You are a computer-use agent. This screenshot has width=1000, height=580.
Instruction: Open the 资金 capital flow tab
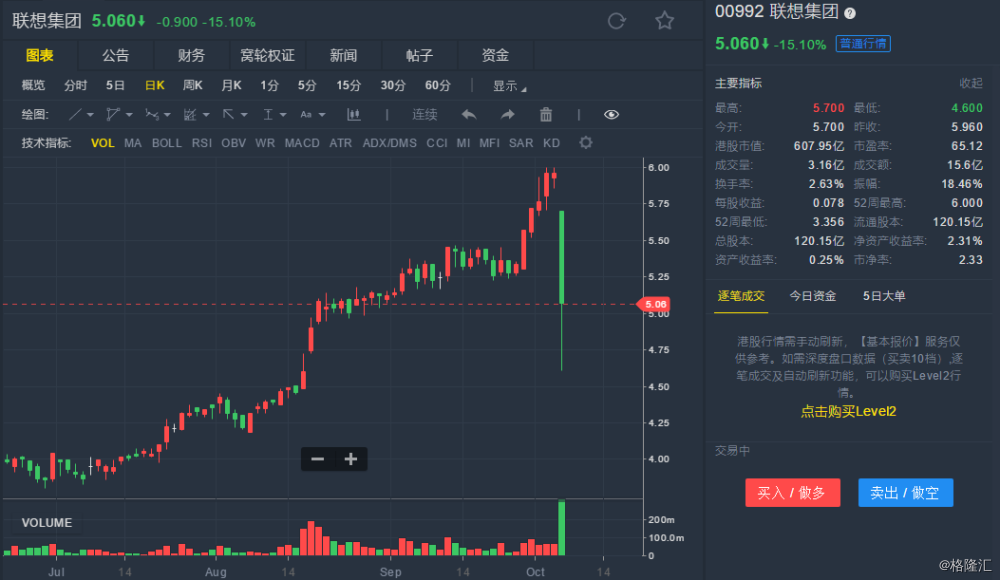click(x=495, y=56)
